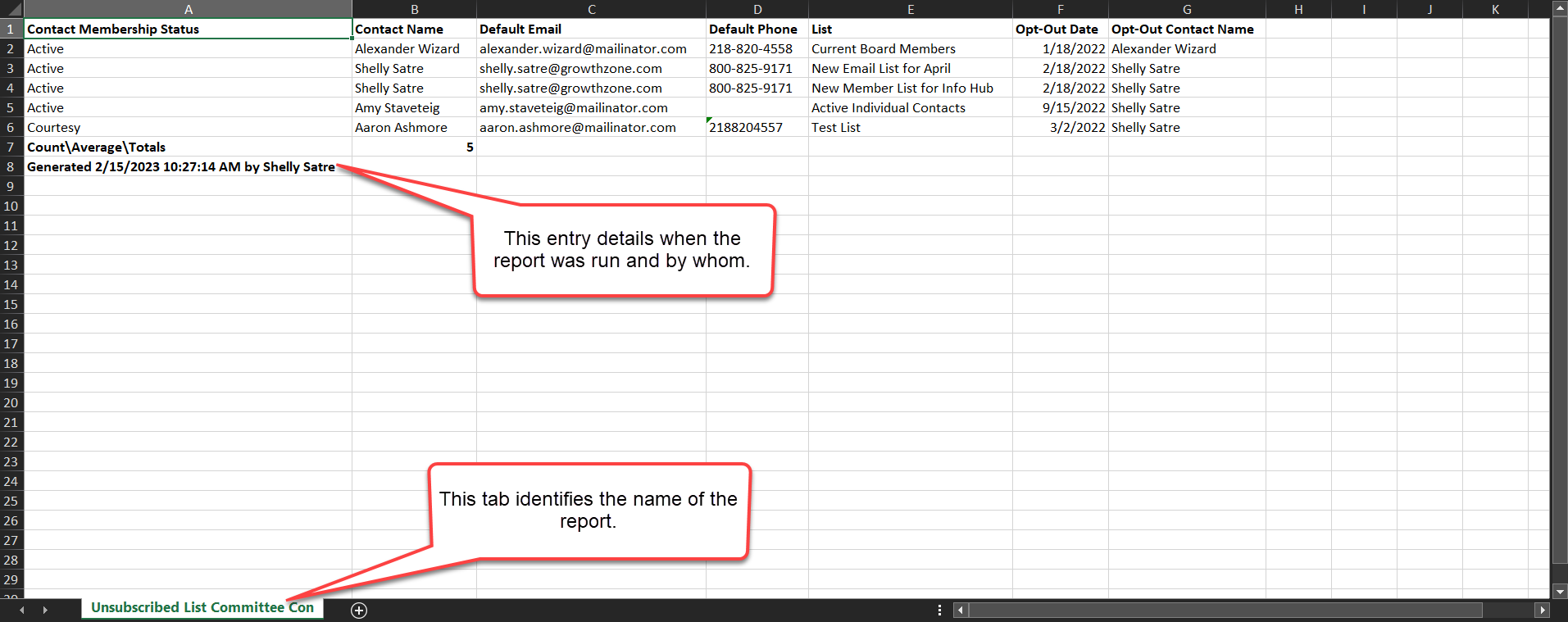
Task: Select the Contact Membership Status header cell
Action: [x=188, y=30]
